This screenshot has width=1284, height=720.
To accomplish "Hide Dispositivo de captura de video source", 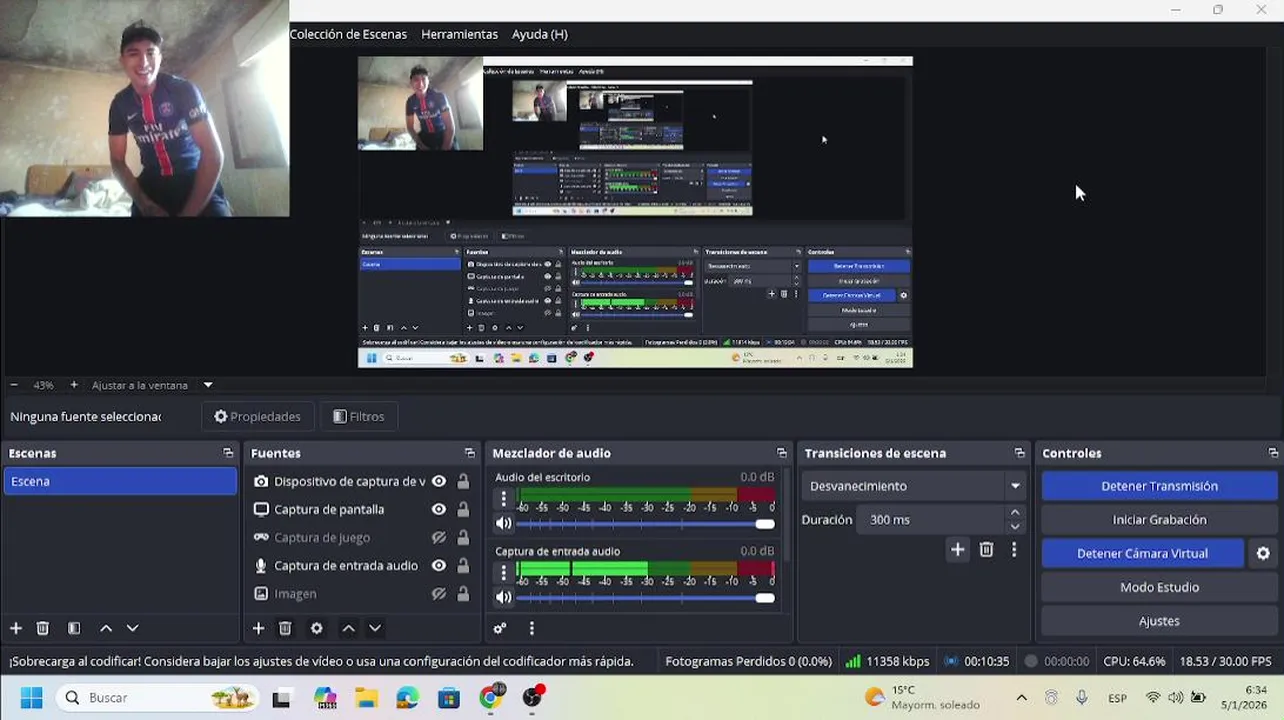I will 438,481.
